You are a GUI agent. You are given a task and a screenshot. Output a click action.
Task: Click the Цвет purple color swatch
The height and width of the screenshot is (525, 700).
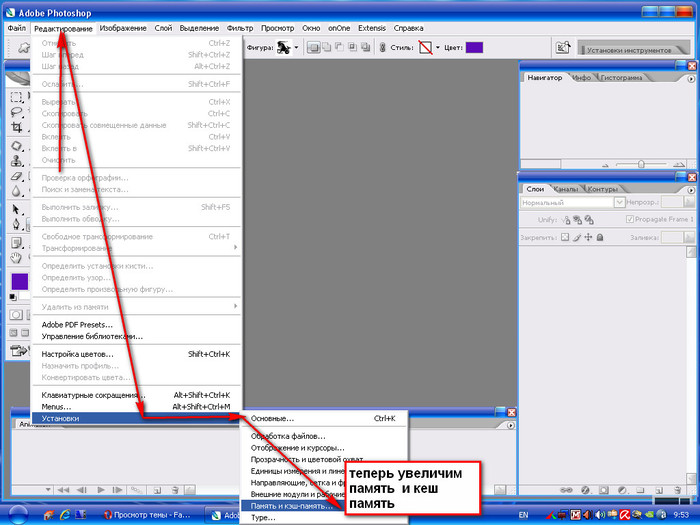tap(474, 47)
